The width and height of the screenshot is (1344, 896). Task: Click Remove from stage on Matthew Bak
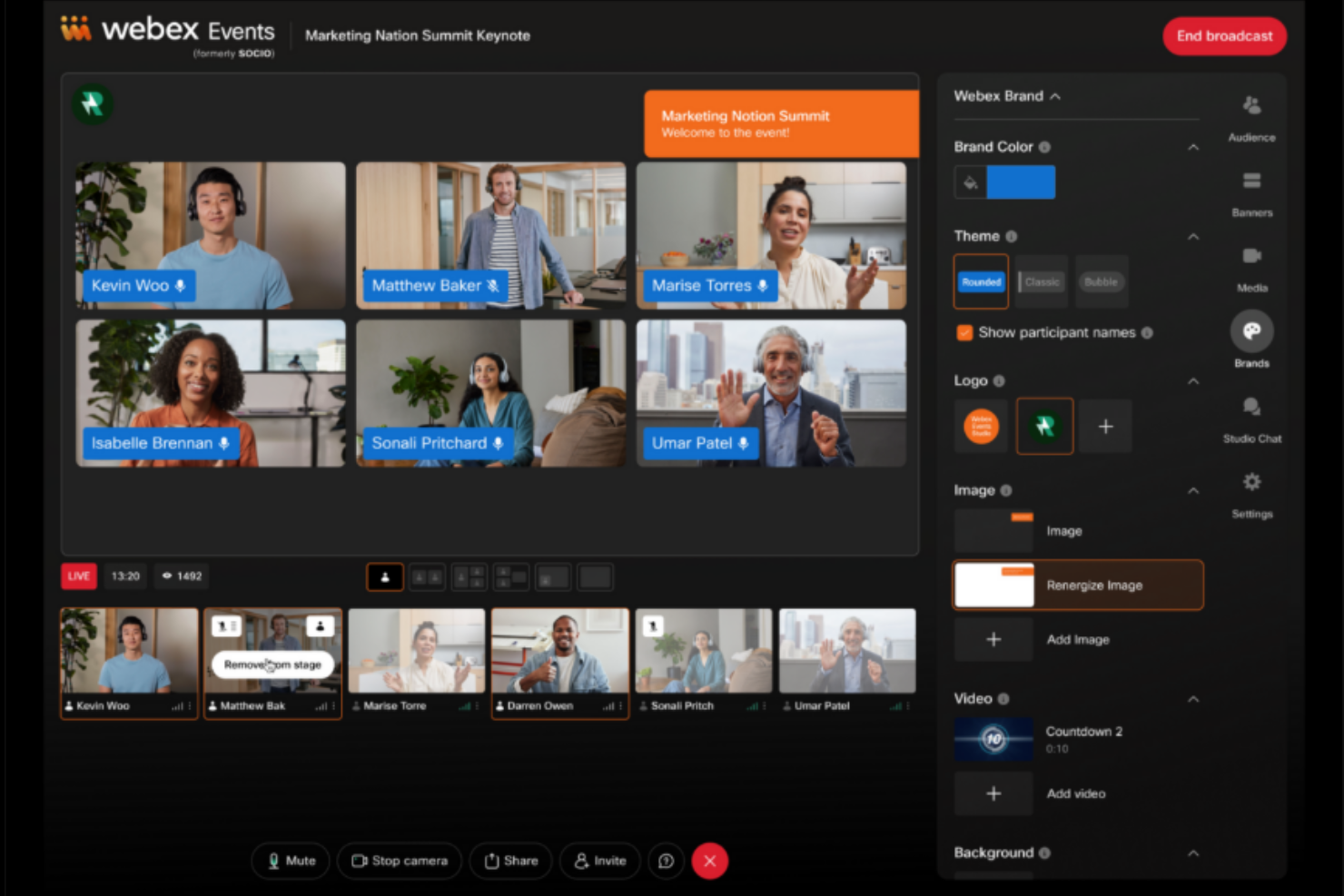click(x=272, y=665)
